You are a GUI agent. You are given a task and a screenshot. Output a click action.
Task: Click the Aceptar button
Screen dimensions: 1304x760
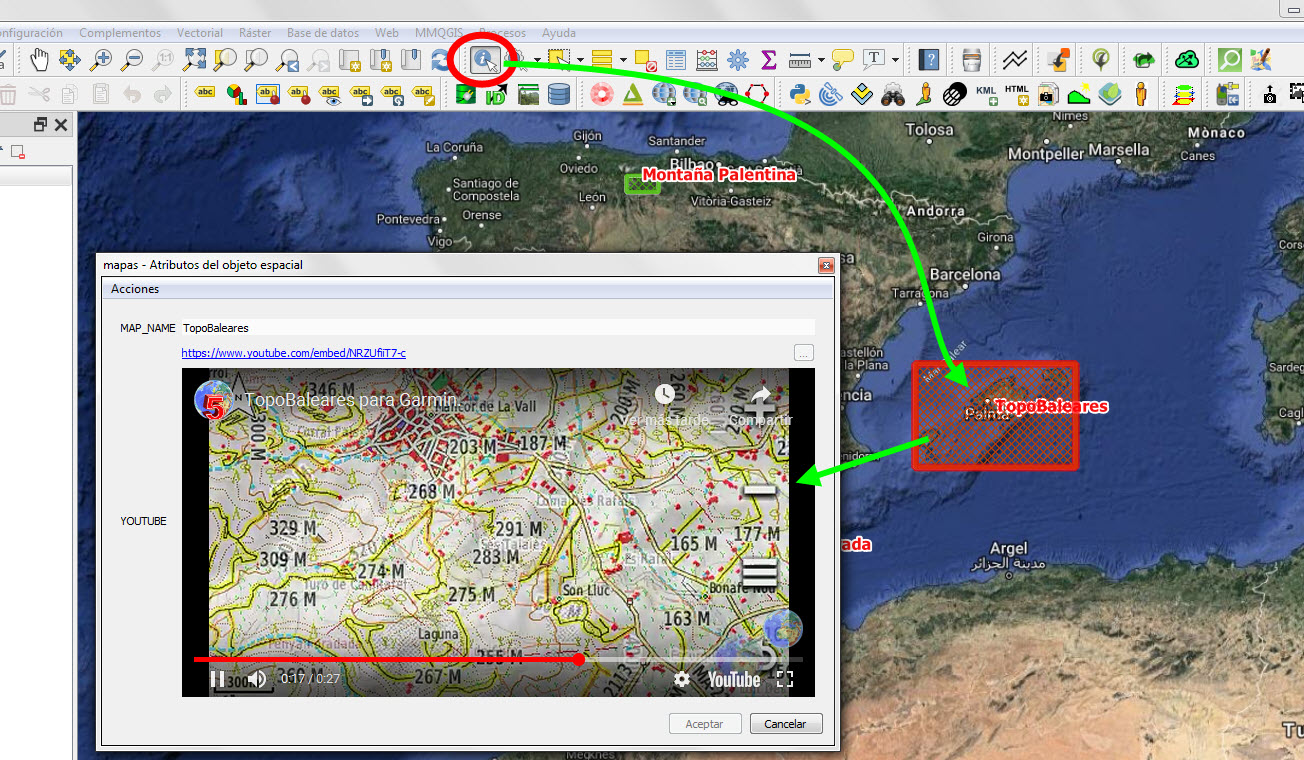[x=704, y=724]
